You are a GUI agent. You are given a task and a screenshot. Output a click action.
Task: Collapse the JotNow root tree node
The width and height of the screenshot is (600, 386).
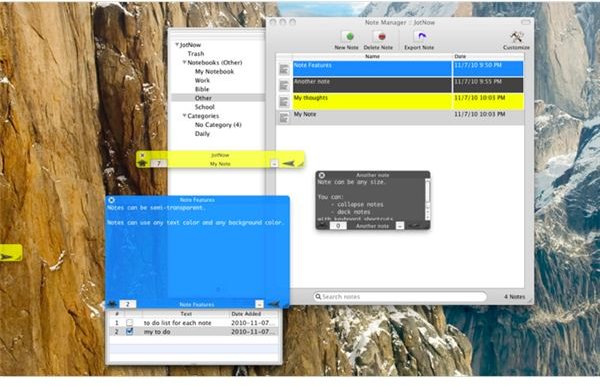tap(177, 45)
